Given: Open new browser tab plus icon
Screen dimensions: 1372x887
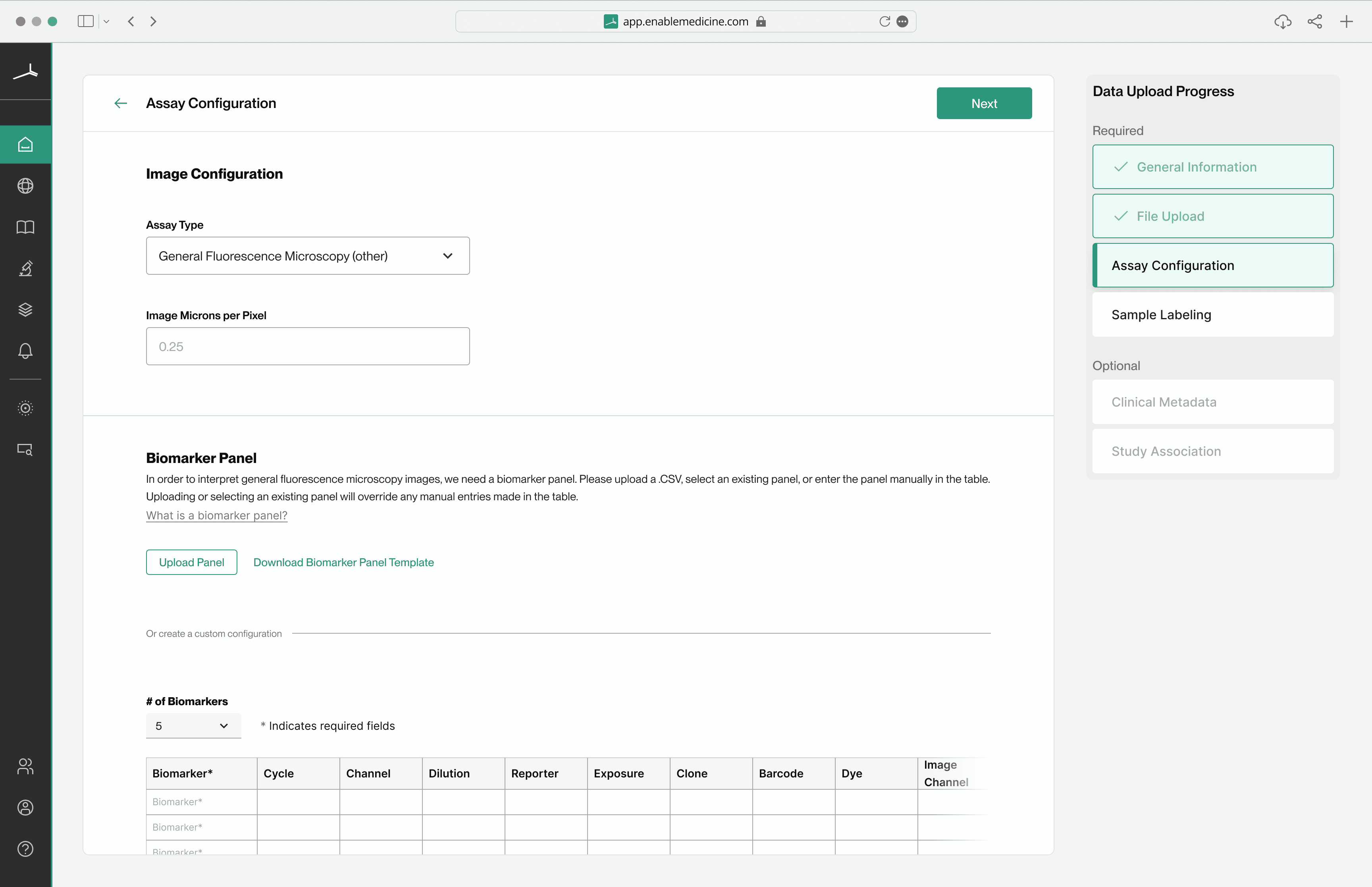Looking at the screenshot, I should click(x=1346, y=21).
